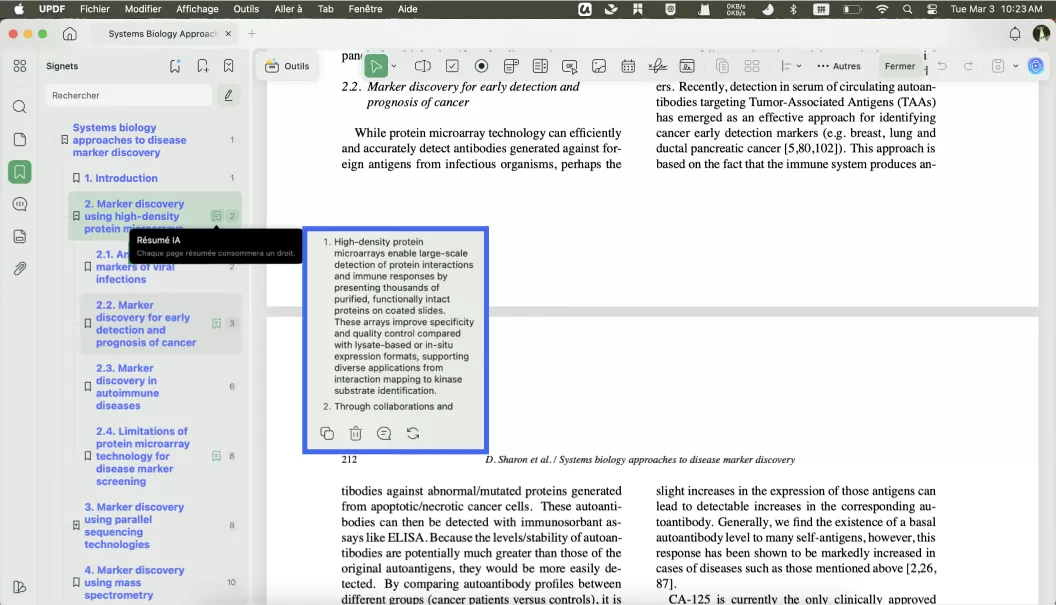Select the date field form tool
The width and height of the screenshot is (1056, 605).
(628, 66)
